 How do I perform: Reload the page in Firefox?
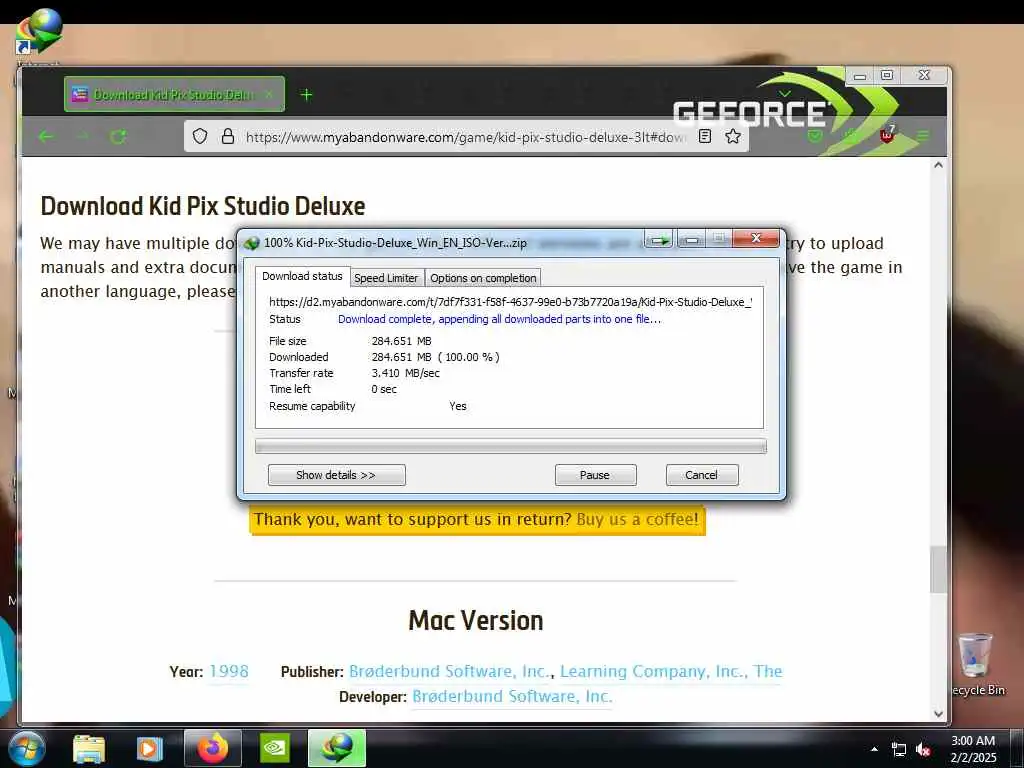click(118, 136)
